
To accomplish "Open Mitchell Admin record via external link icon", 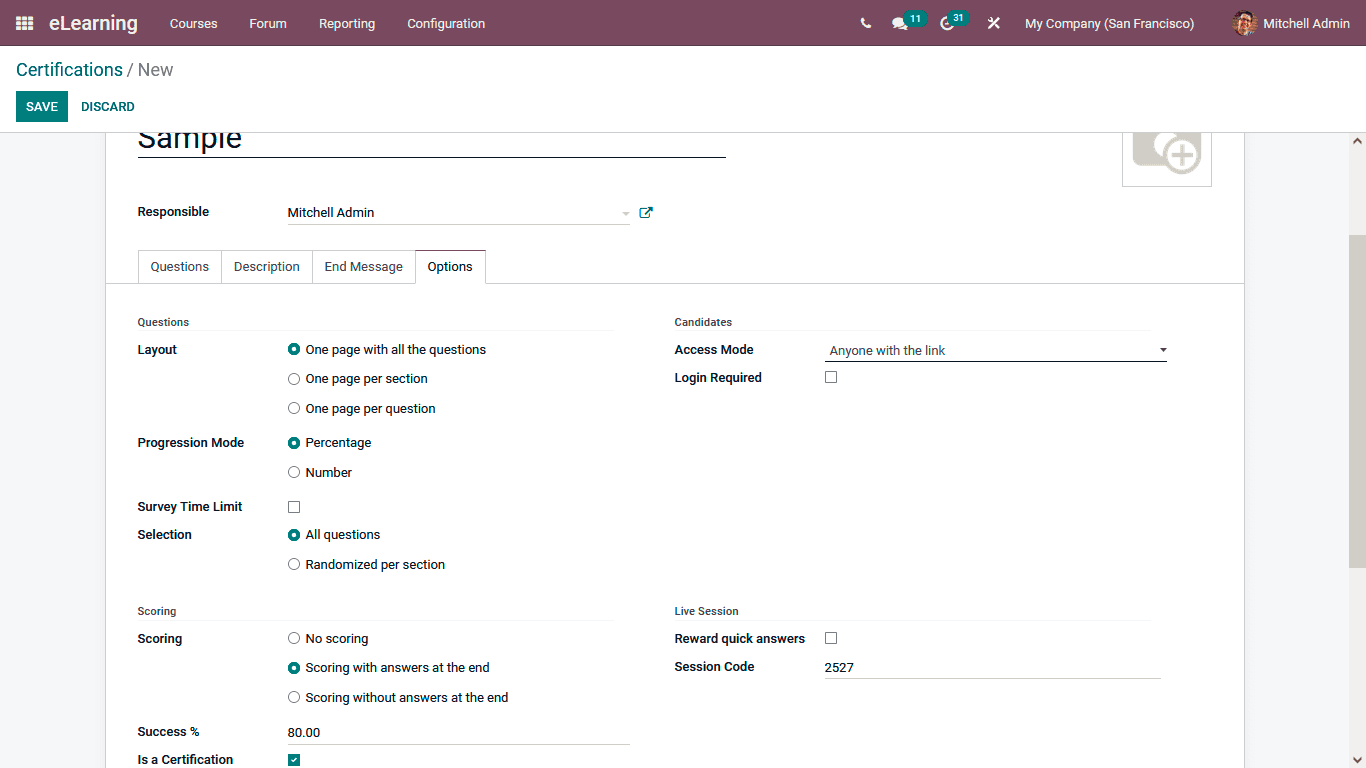I will point(645,212).
